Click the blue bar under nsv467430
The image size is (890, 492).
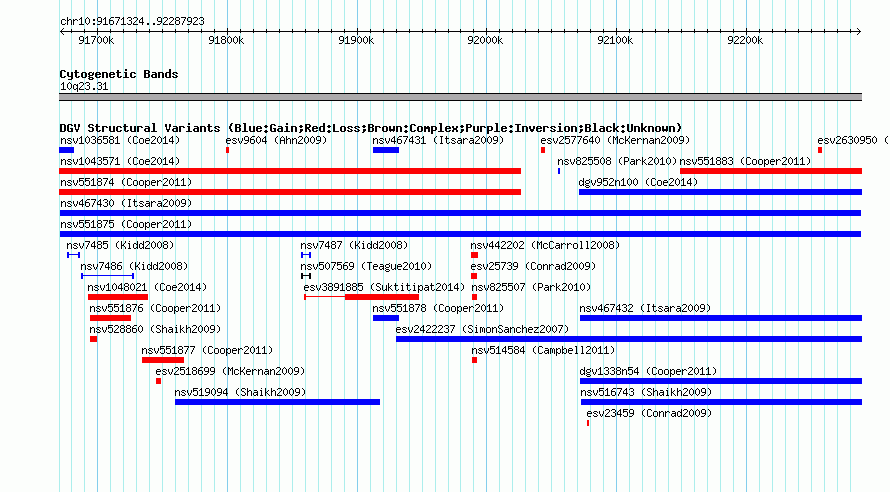click(x=460, y=213)
